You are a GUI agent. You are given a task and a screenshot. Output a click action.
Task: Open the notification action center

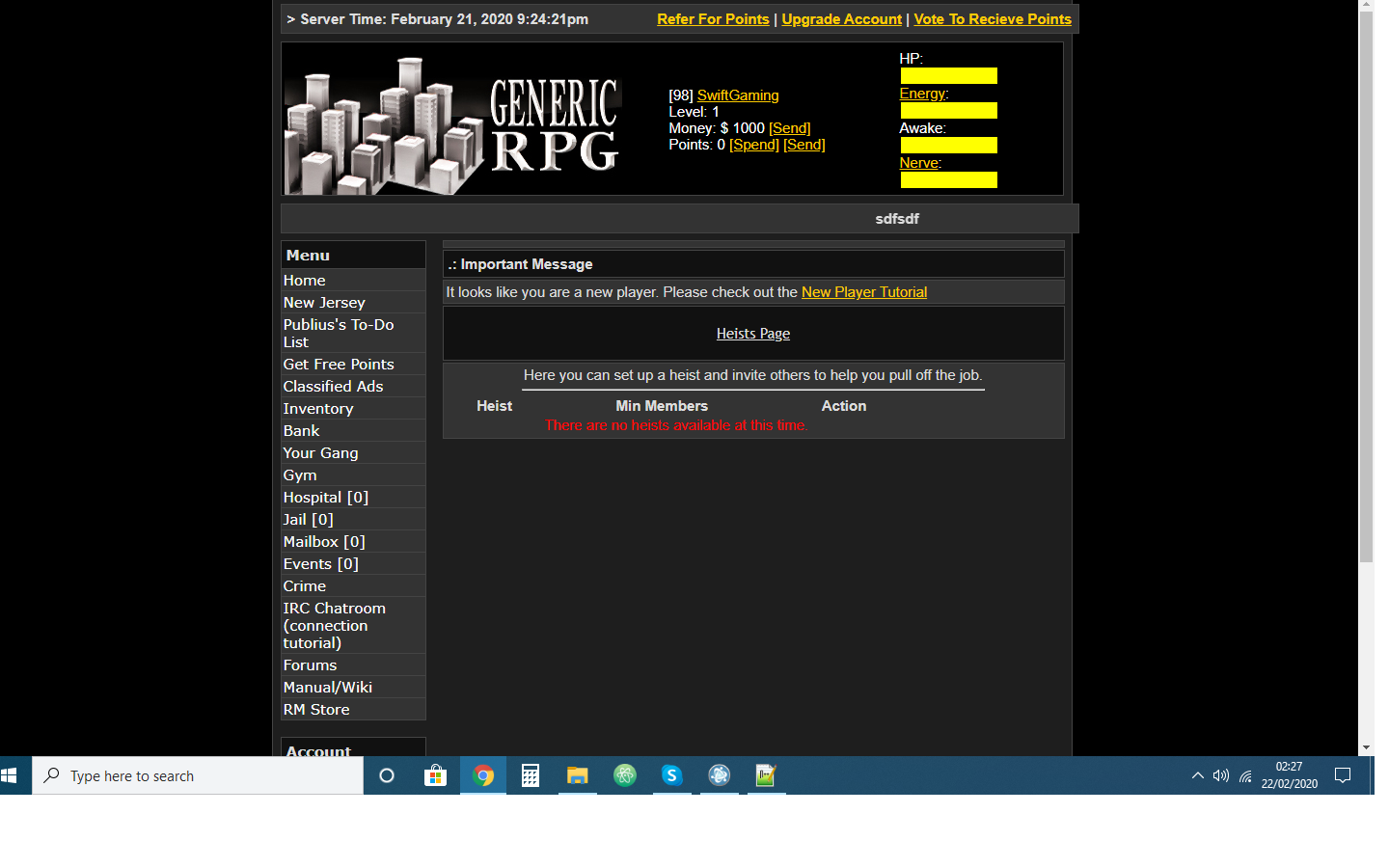pos(1342,775)
